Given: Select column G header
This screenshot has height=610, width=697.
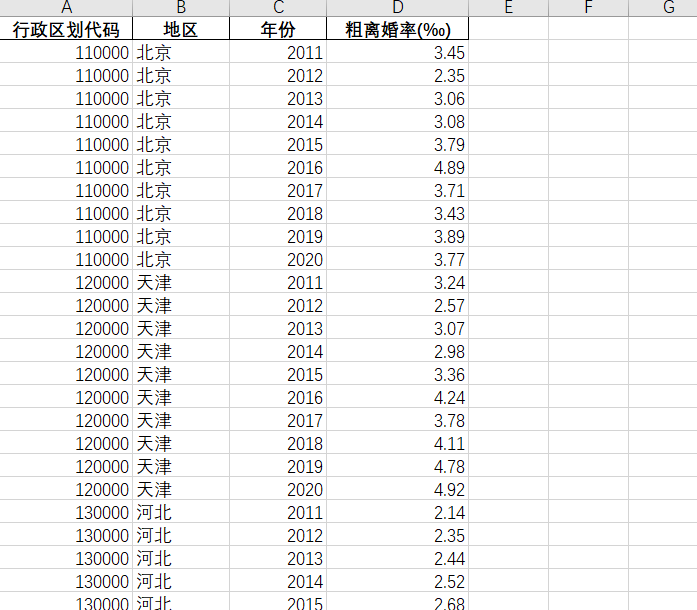Looking at the screenshot, I should pyautogui.click(x=663, y=8).
